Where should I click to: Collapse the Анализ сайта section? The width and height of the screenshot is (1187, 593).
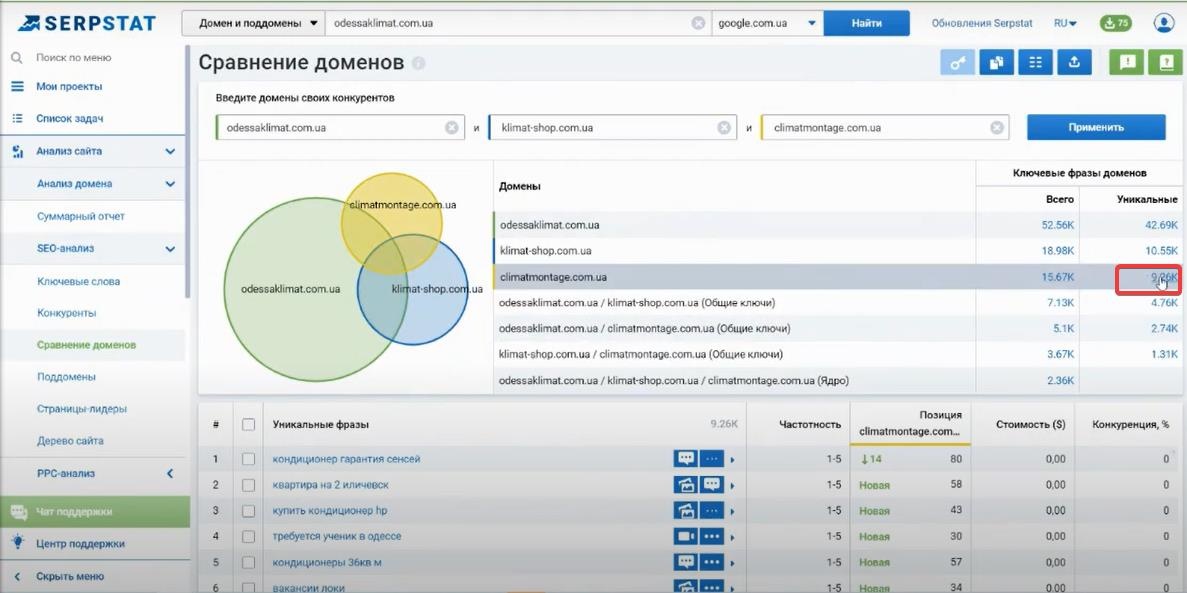click(170, 151)
